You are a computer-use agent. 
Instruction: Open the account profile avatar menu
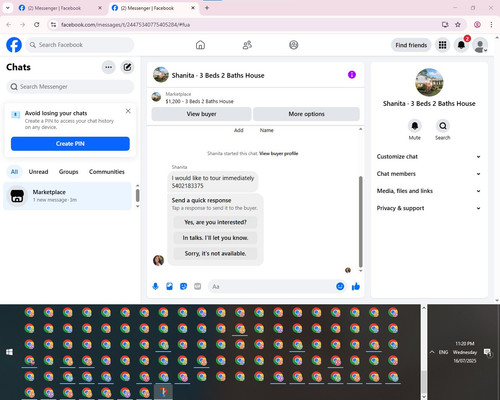pos(480,45)
